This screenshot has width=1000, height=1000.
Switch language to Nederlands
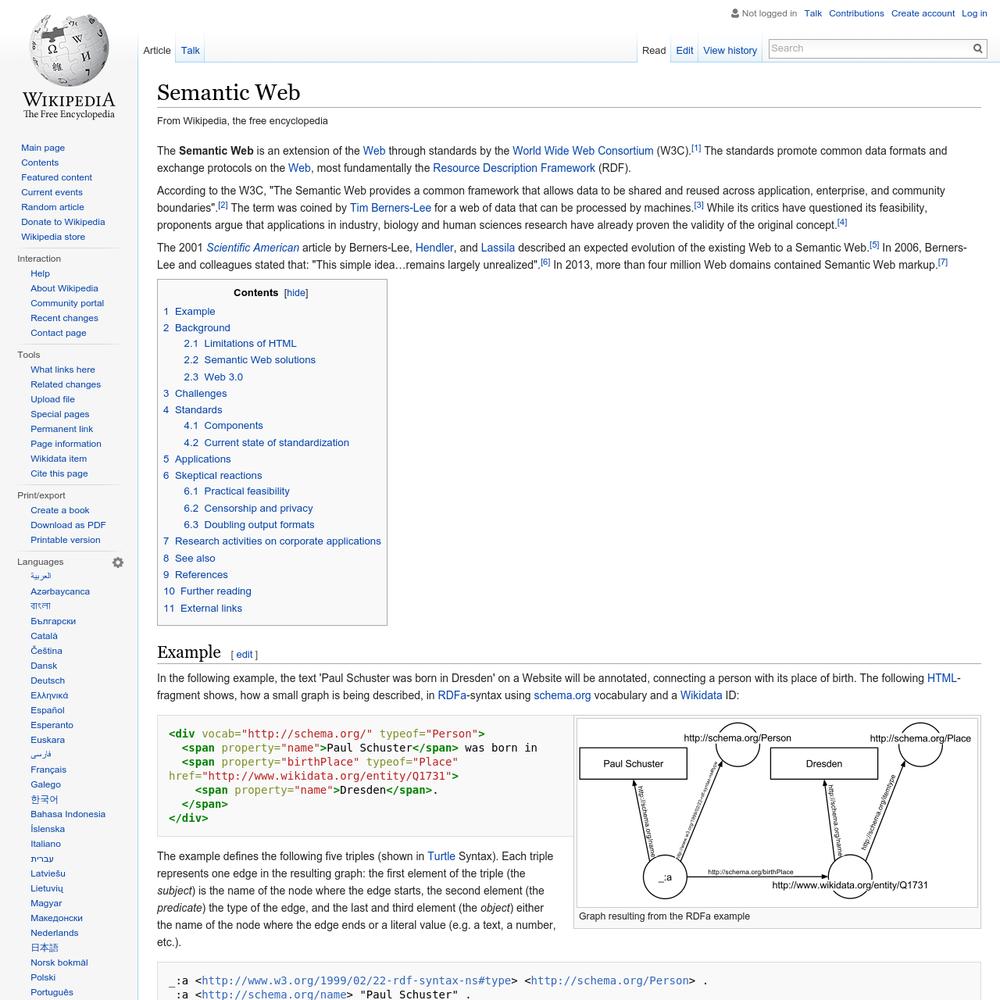tap(54, 932)
